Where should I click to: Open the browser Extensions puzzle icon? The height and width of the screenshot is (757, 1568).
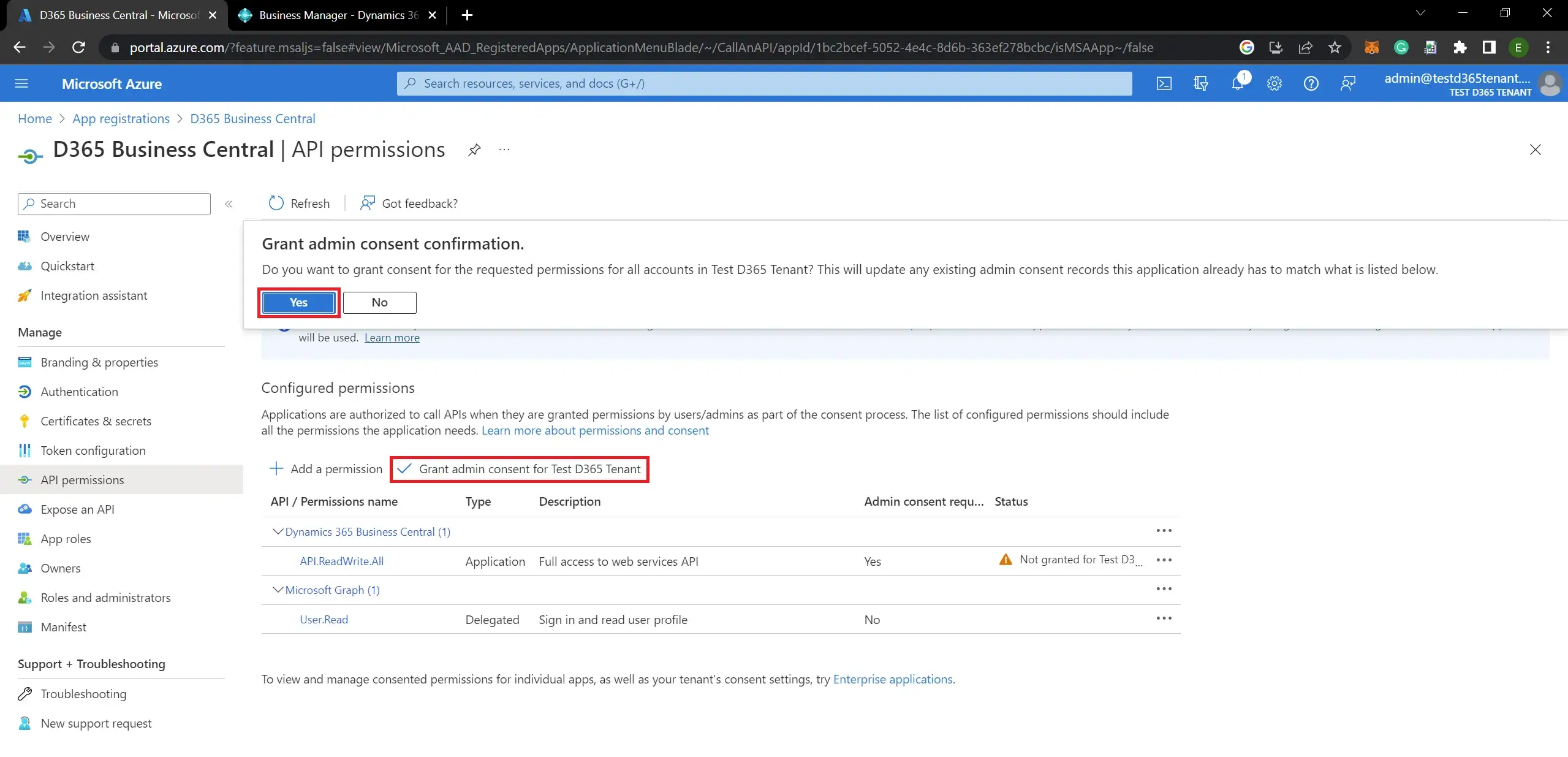(1460, 47)
